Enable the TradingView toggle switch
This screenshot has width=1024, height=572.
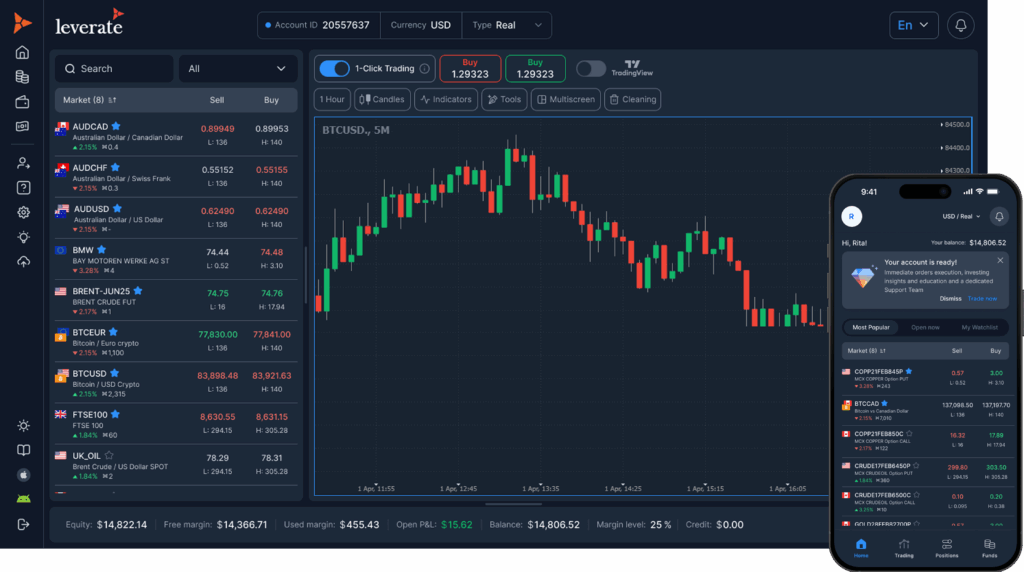point(591,69)
